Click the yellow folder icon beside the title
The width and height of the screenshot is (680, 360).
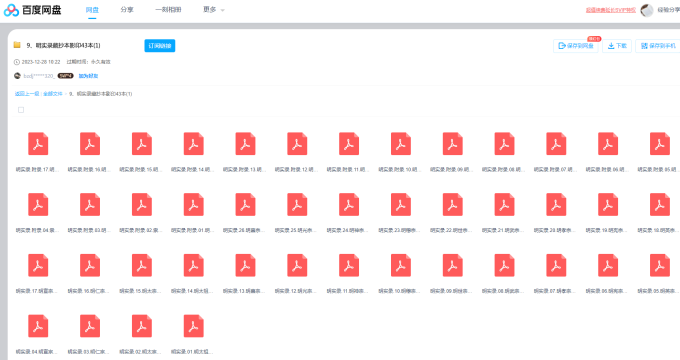point(17,45)
